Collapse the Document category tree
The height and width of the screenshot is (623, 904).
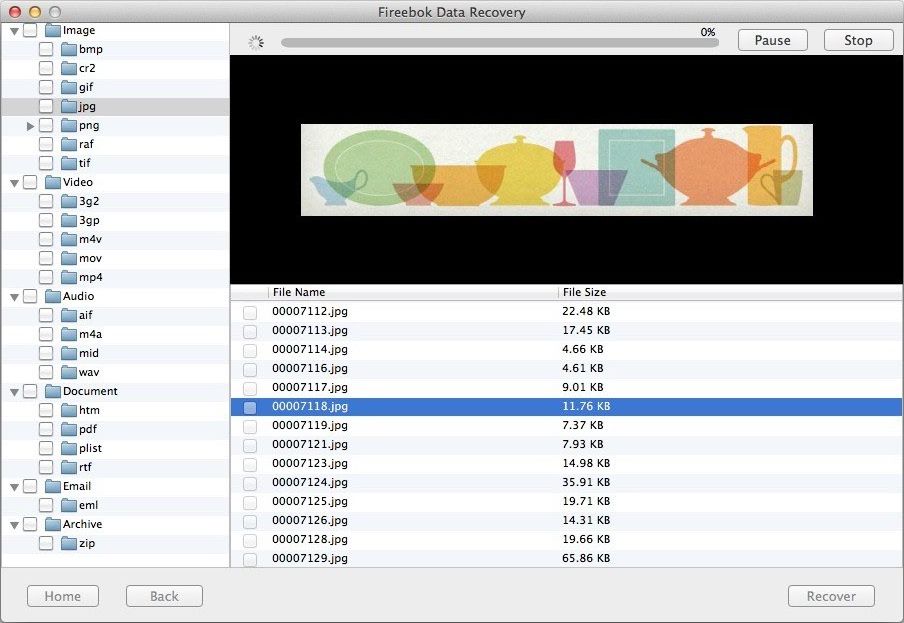click(14, 392)
